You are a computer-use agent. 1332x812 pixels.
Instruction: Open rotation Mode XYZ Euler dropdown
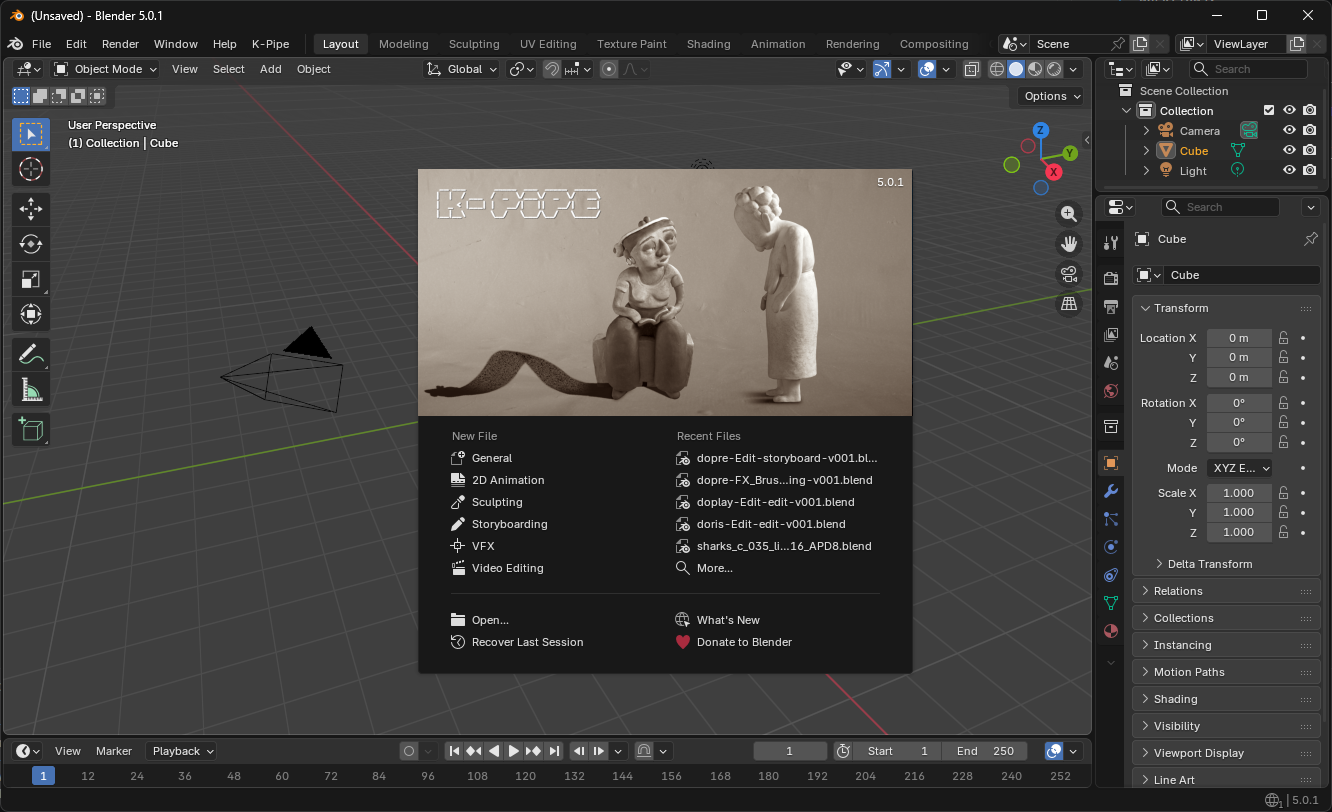(1239, 468)
